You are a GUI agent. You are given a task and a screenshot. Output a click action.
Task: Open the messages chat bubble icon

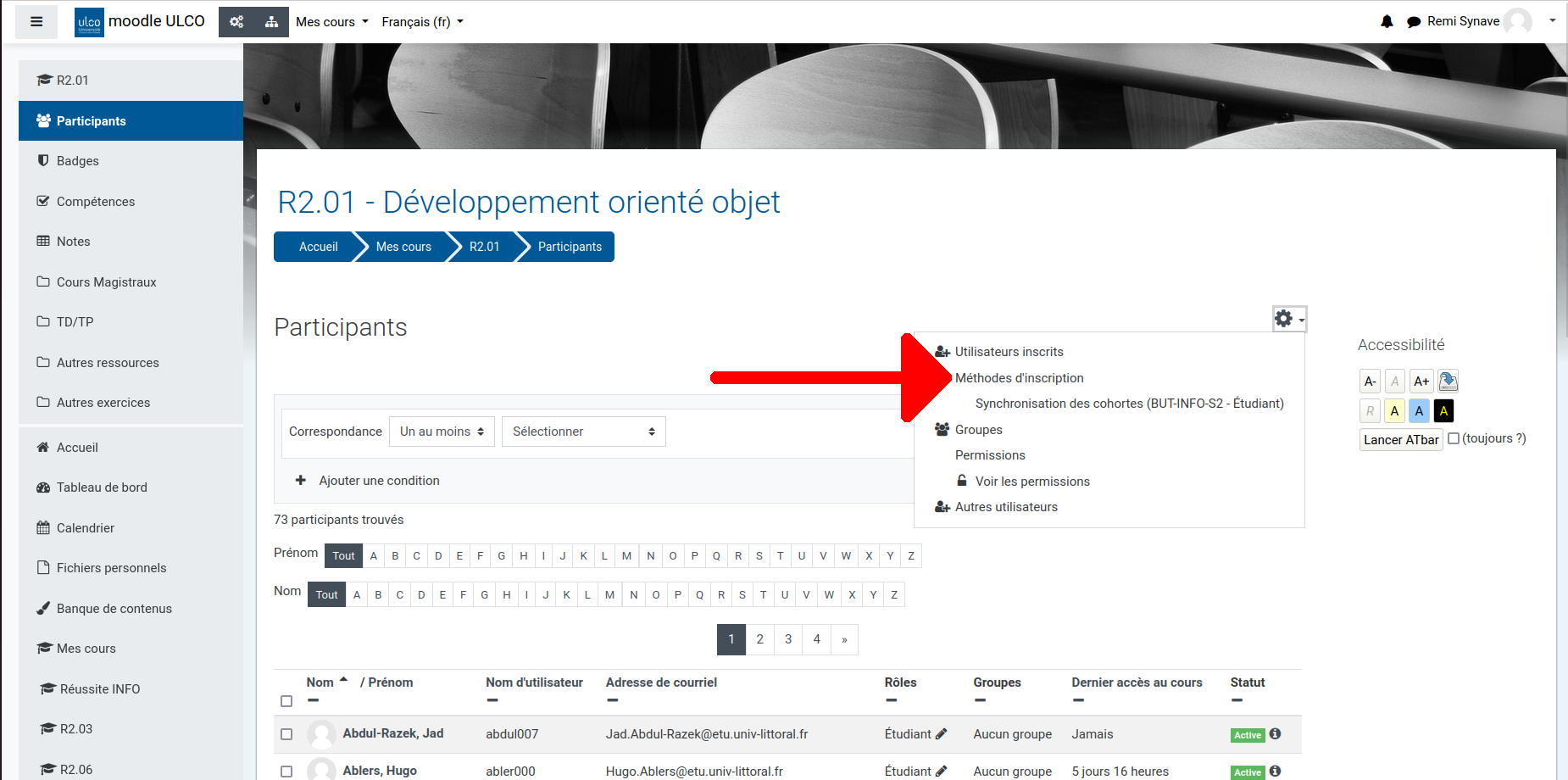(1413, 22)
